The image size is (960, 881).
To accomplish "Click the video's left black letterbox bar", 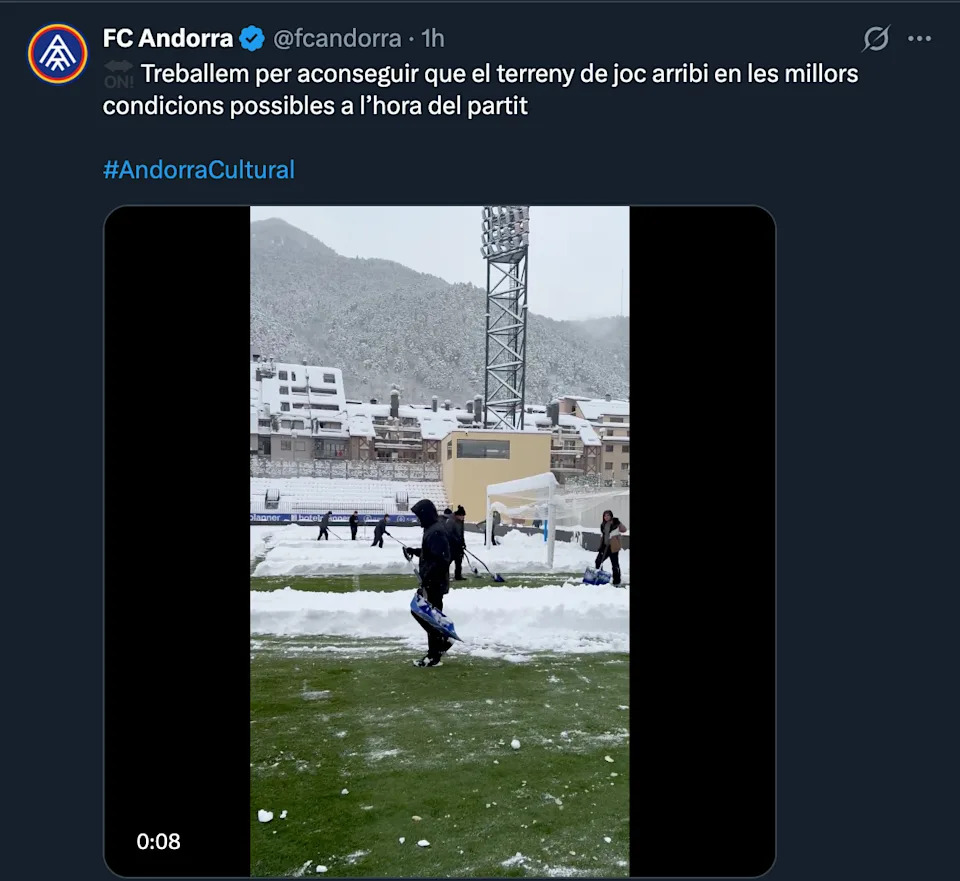I will 177,500.
